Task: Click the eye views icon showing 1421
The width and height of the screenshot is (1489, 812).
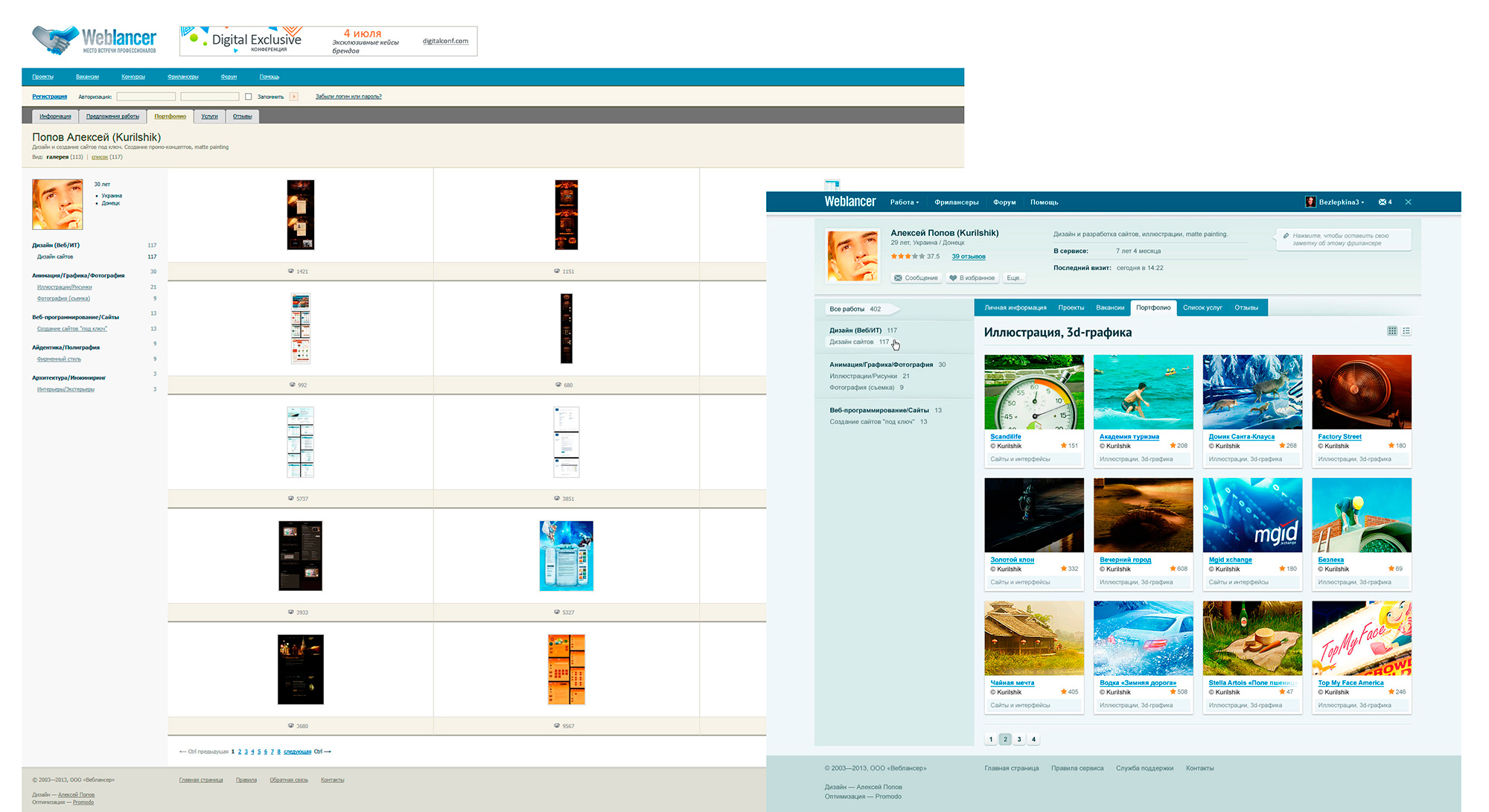Action: point(291,271)
